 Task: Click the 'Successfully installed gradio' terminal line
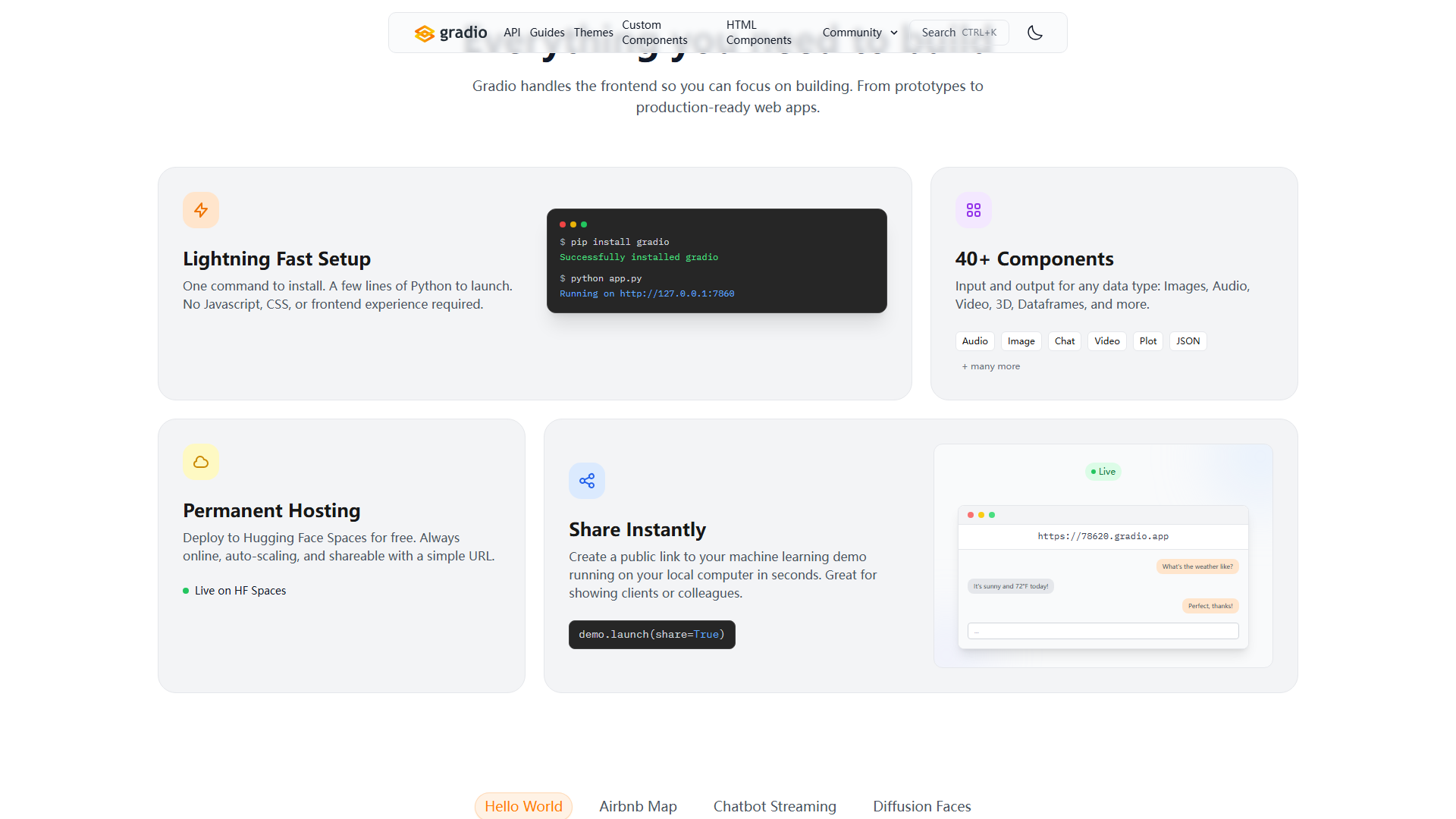coord(639,257)
